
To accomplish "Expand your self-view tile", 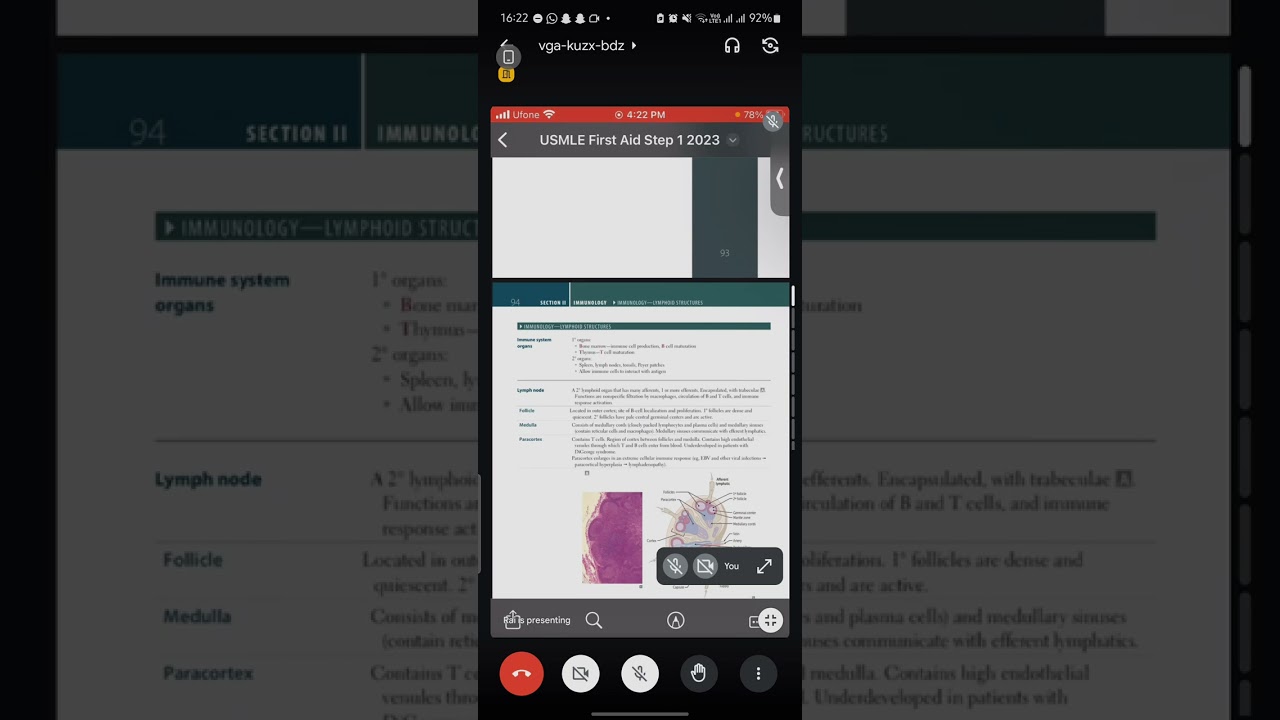I will (765, 566).
